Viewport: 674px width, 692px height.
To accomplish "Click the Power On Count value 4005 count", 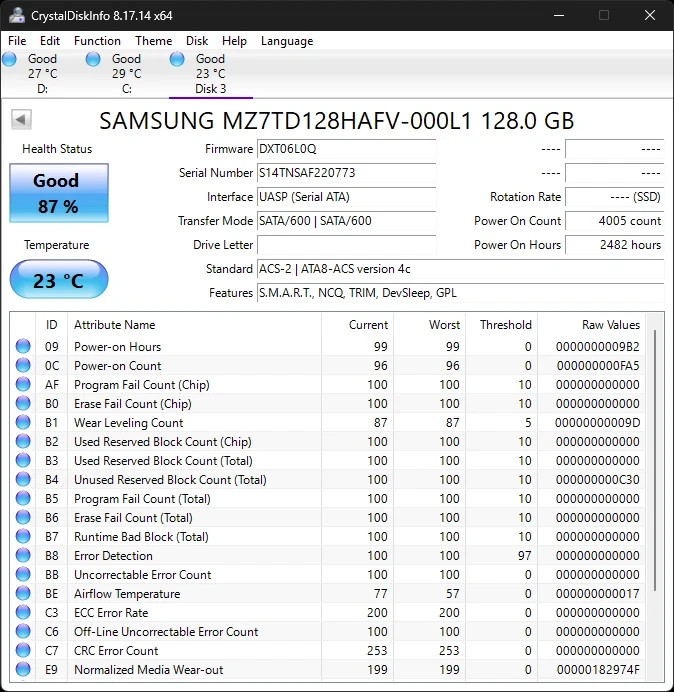I will [x=614, y=221].
